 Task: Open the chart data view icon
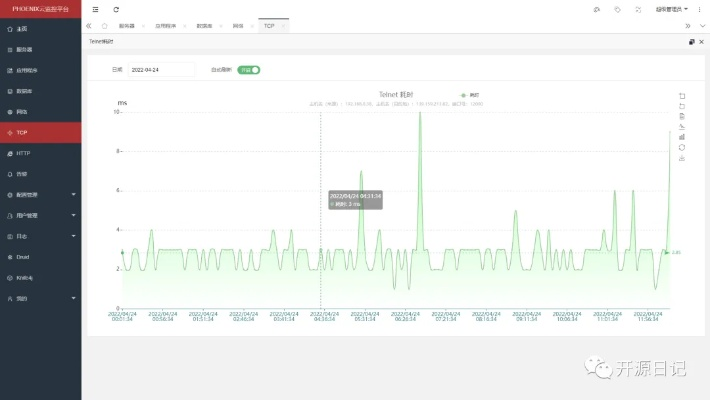tap(682, 116)
